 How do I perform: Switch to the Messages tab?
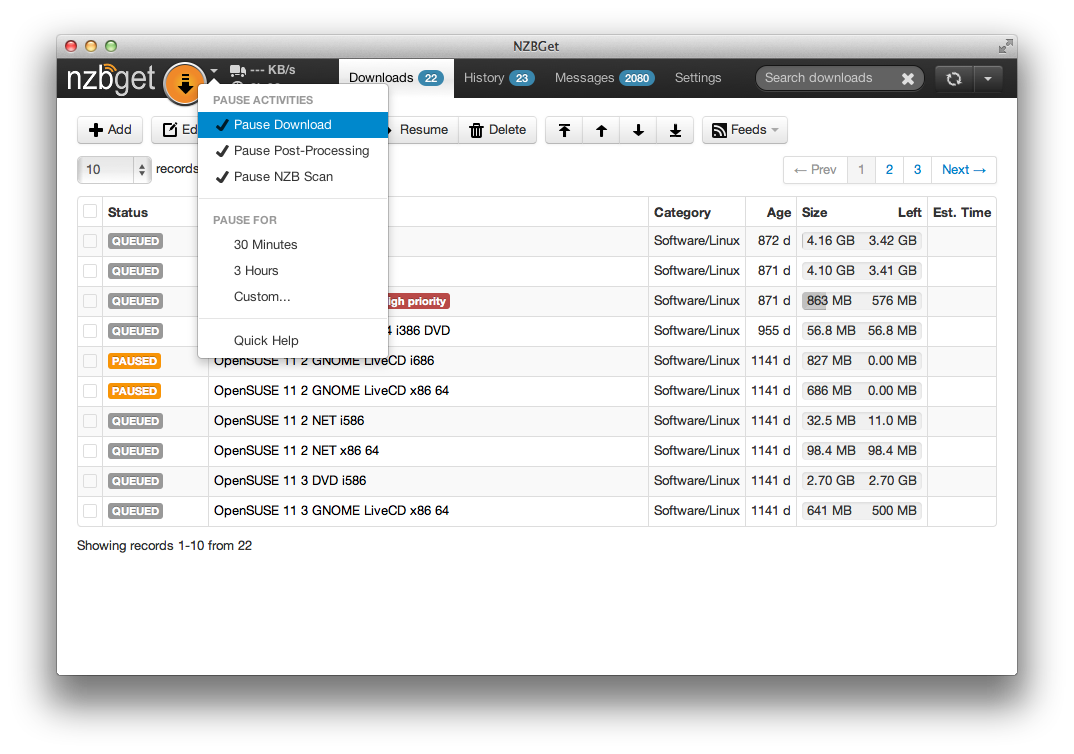[x=604, y=78]
